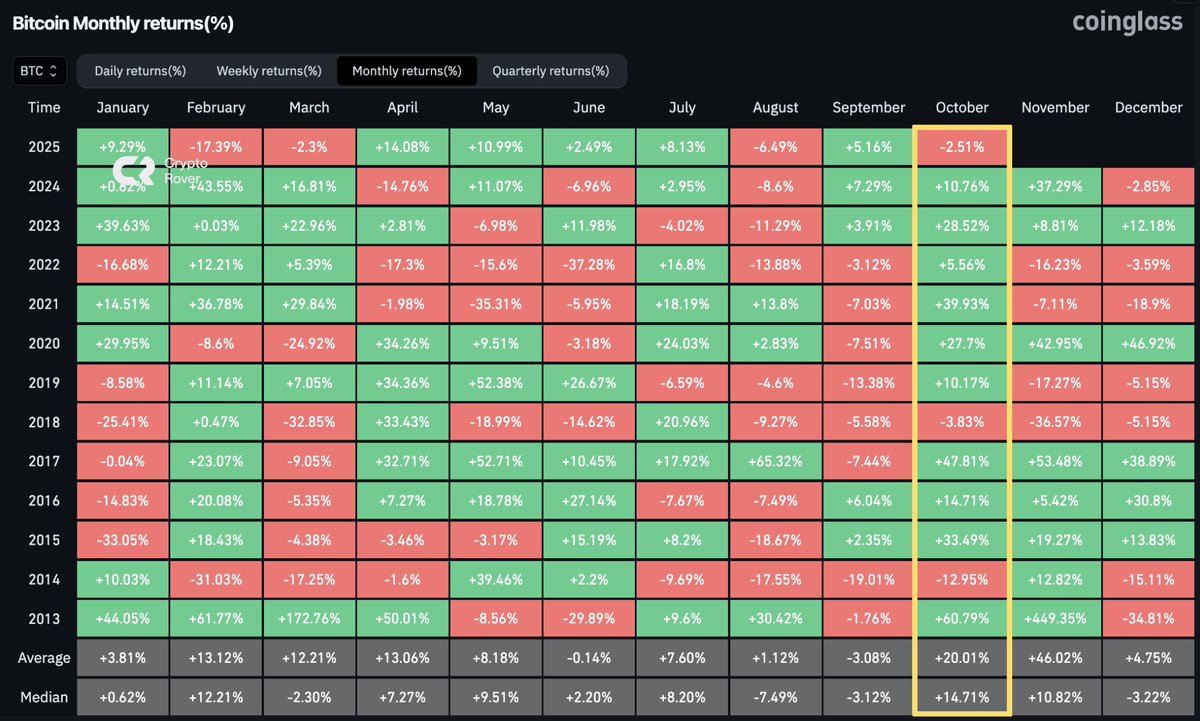Click the October column header

tap(961, 107)
